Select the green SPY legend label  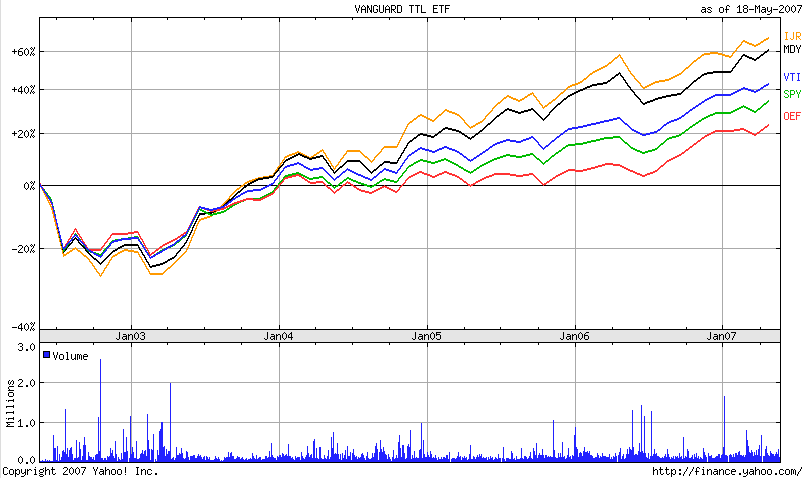(x=791, y=95)
